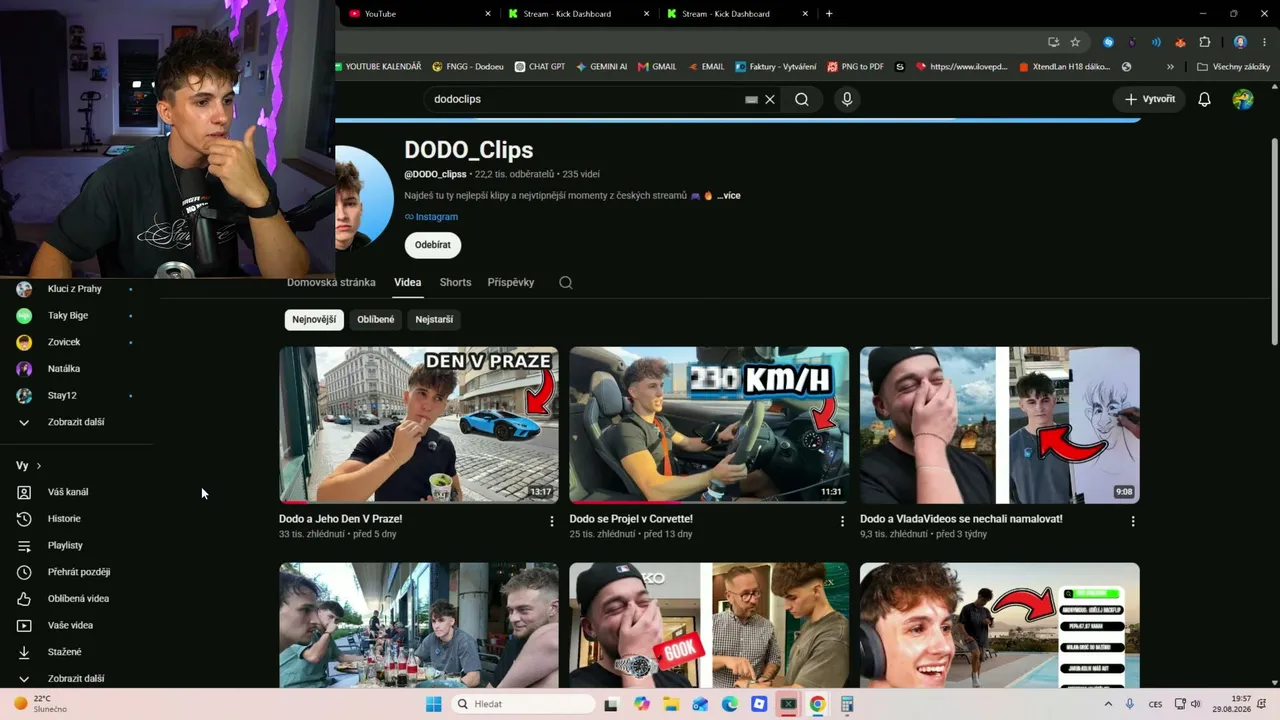The image size is (1280, 720).
Task: Open the GEMINI AI bookmark
Action: [x=602, y=67]
